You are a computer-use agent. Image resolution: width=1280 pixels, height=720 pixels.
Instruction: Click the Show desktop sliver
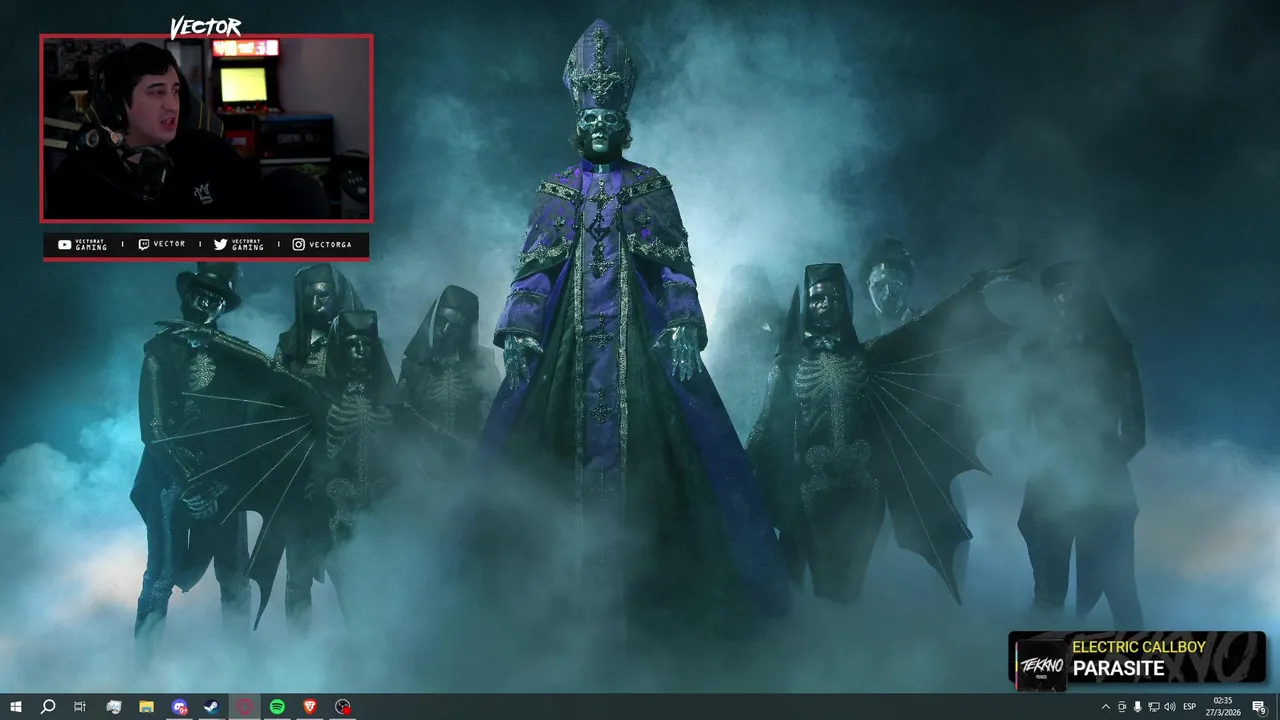pyautogui.click(x=1277, y=707)
